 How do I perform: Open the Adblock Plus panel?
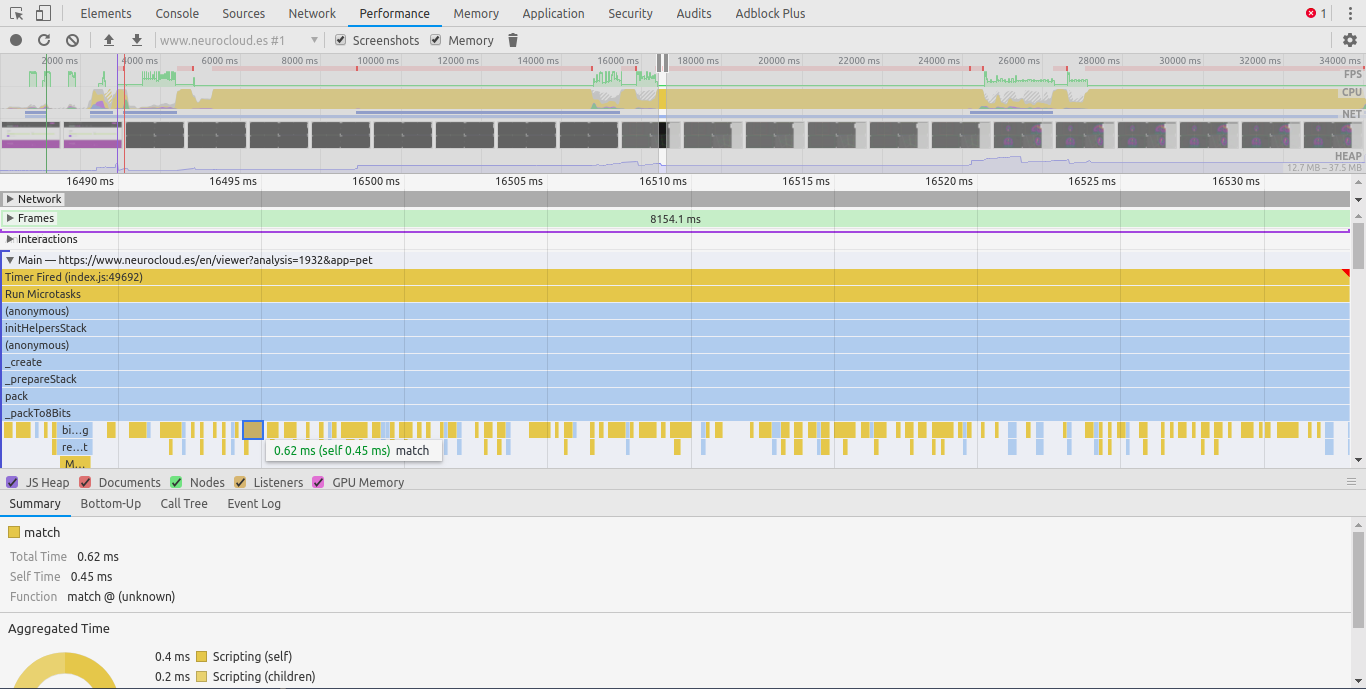point(769,13)
